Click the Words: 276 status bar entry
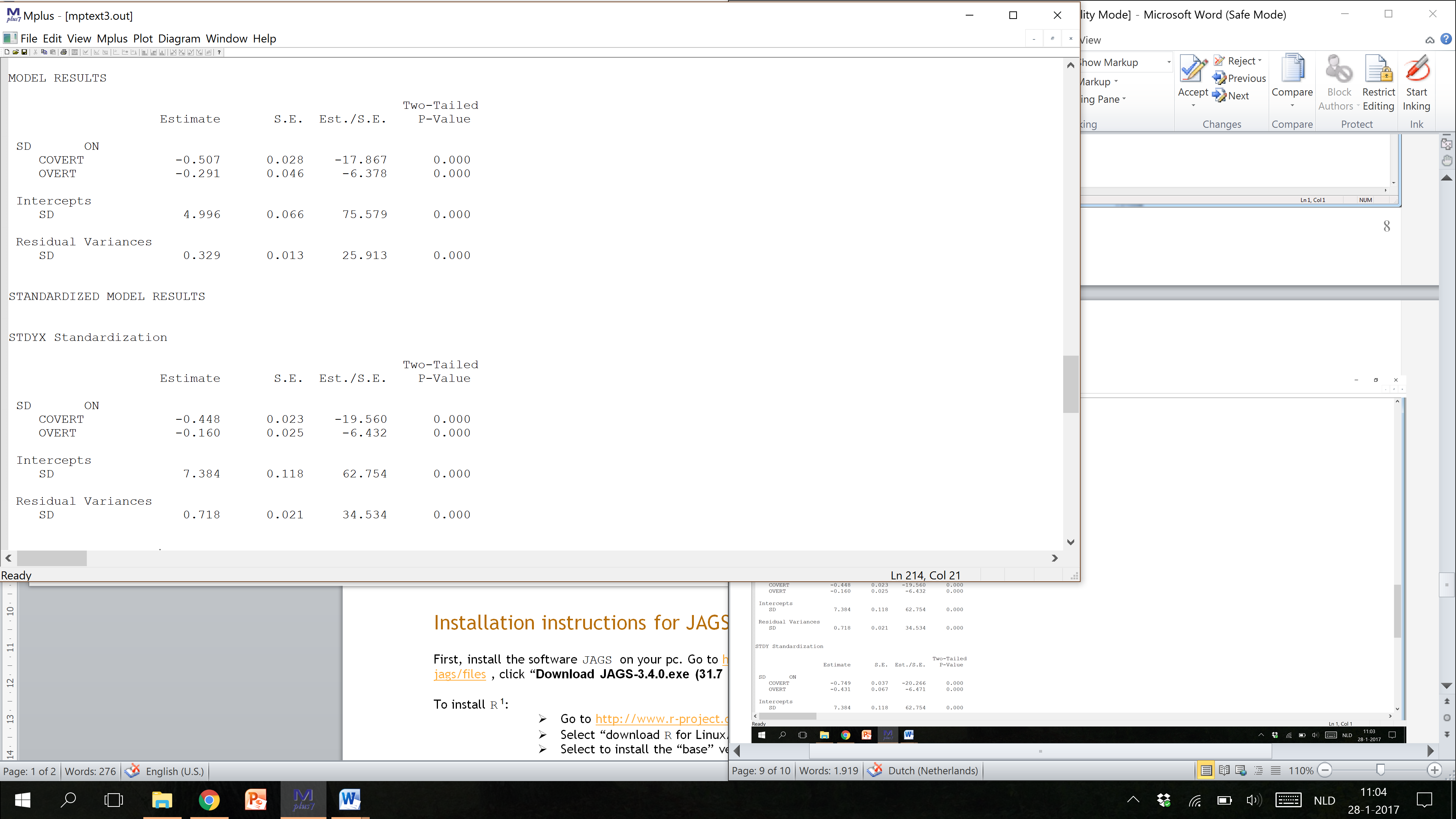The width and height of the screenshot is (1456, 819). tap(91, 771)
